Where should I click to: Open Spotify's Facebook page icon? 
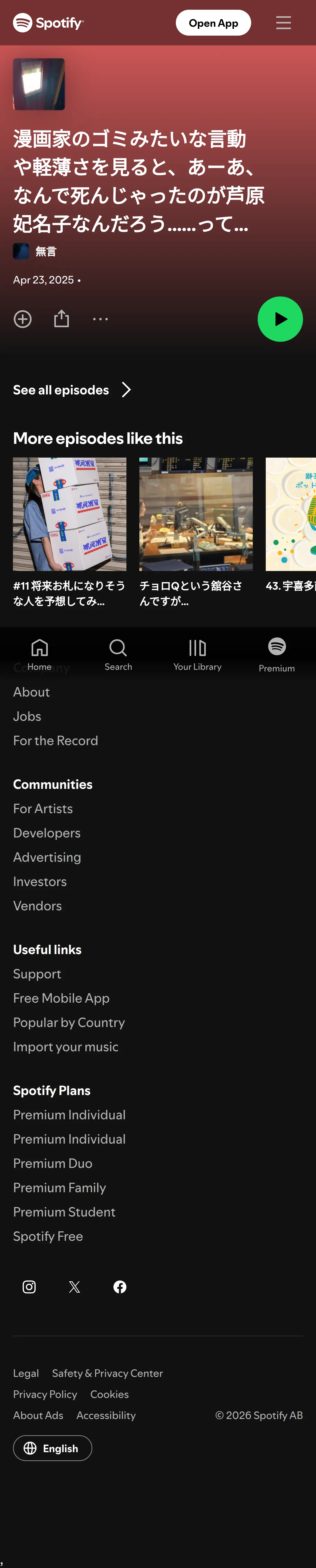click(x=120, y=1286)
